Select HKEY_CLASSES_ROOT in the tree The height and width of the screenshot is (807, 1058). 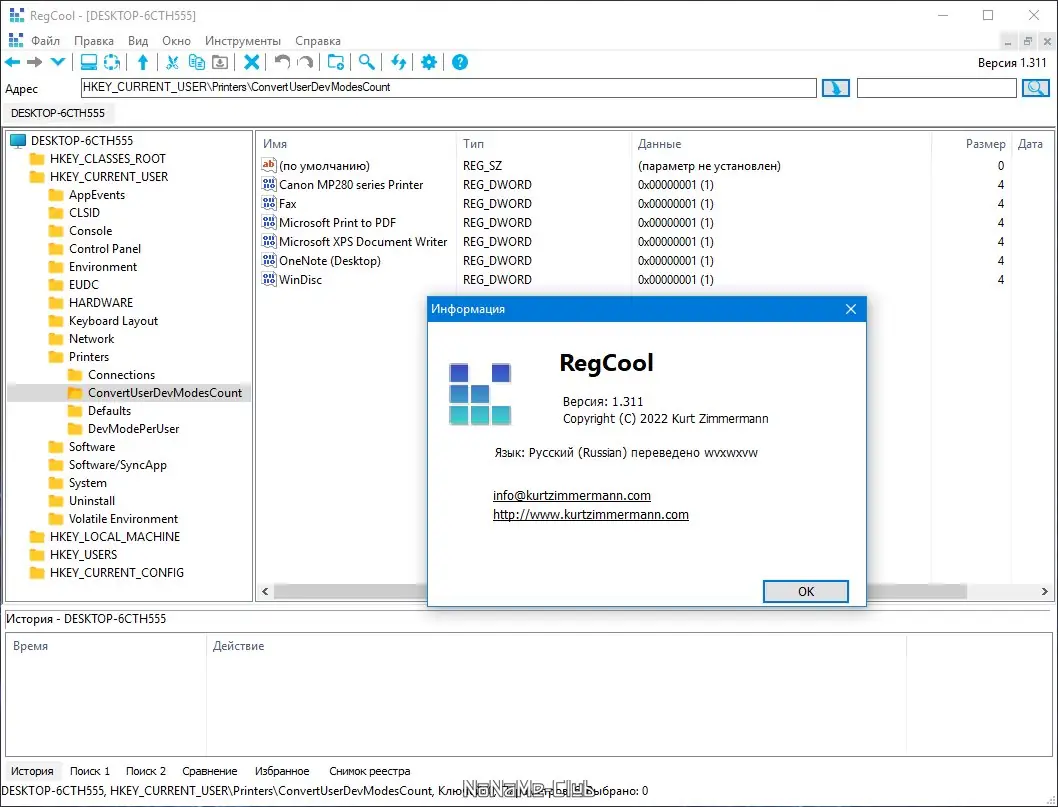click(x=107, y=159)
